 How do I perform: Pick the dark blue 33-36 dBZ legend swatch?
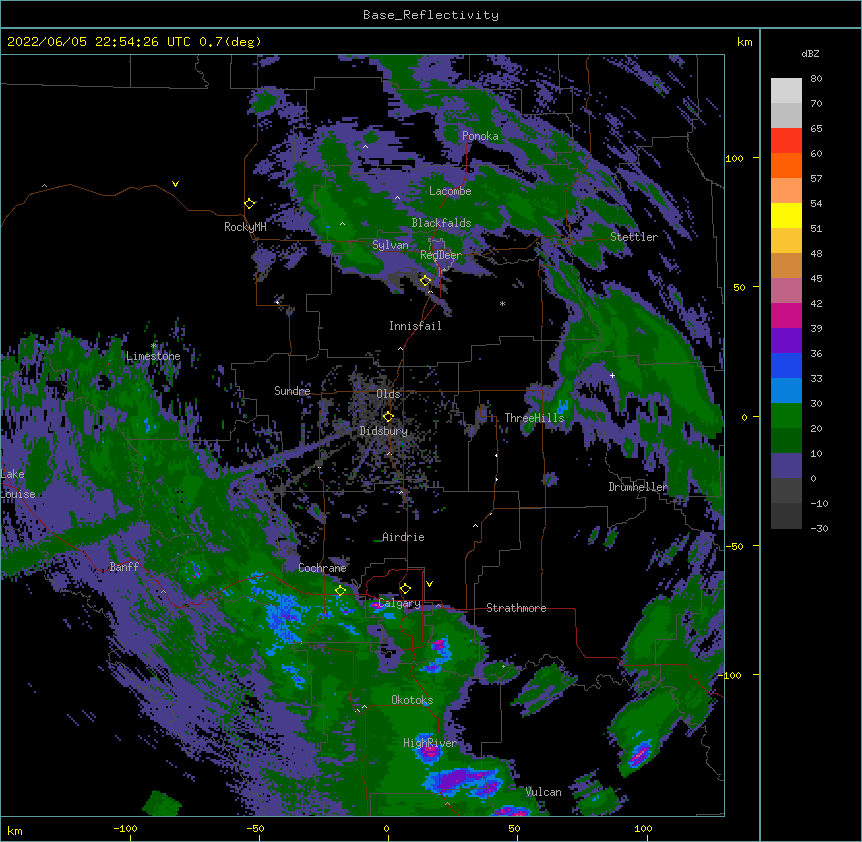tap(786, 365)
